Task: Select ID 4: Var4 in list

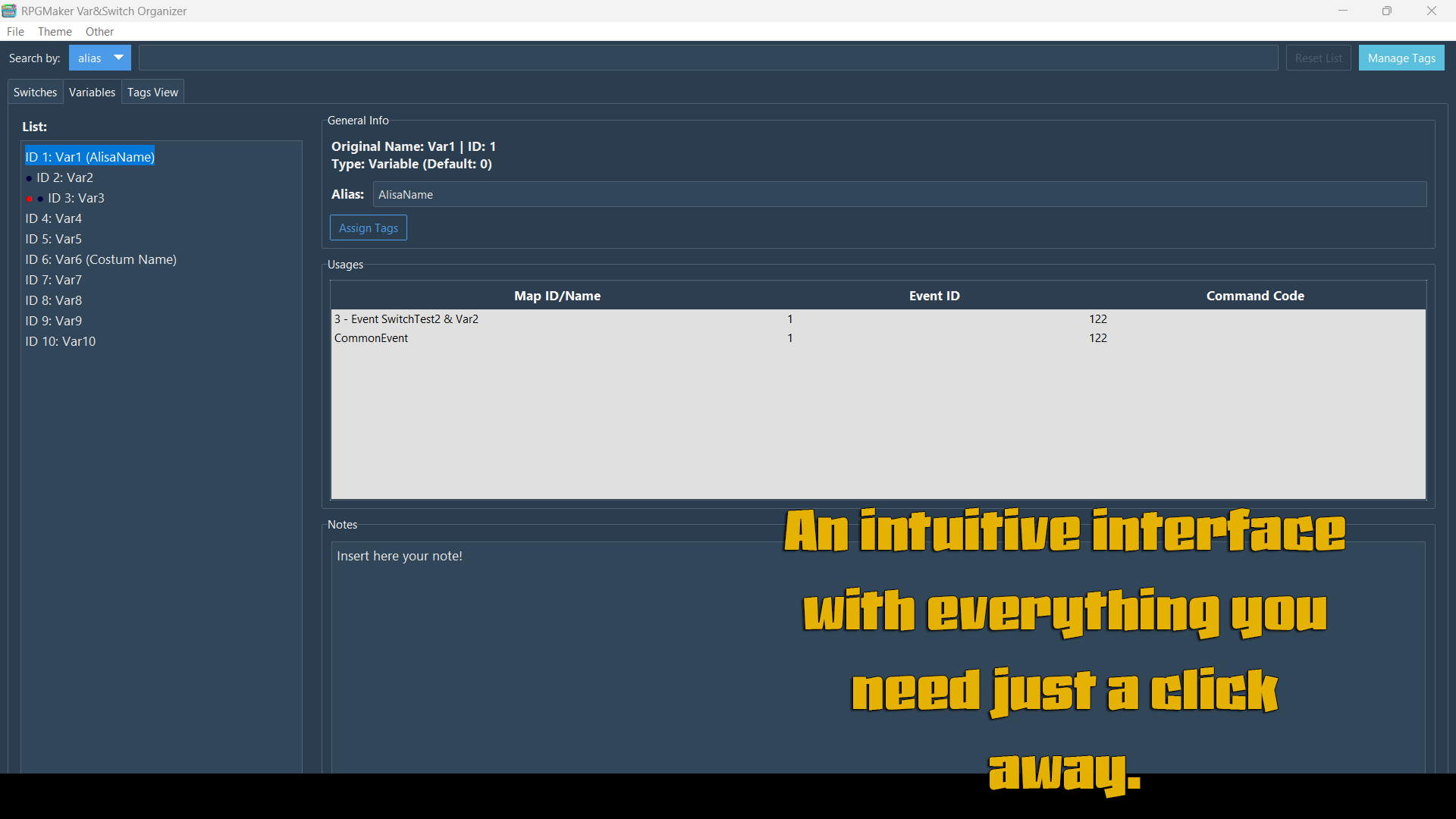Action: click(x=53, y=218)
